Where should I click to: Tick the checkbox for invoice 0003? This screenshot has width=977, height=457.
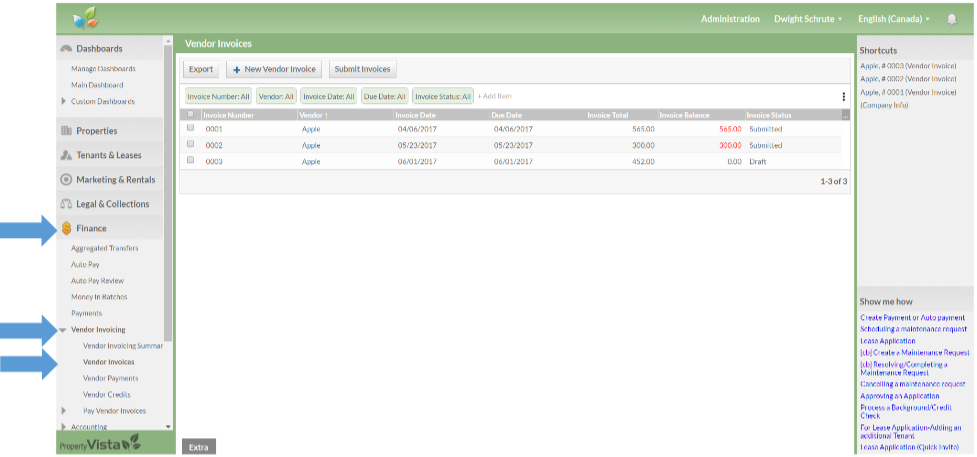[190, 160]
